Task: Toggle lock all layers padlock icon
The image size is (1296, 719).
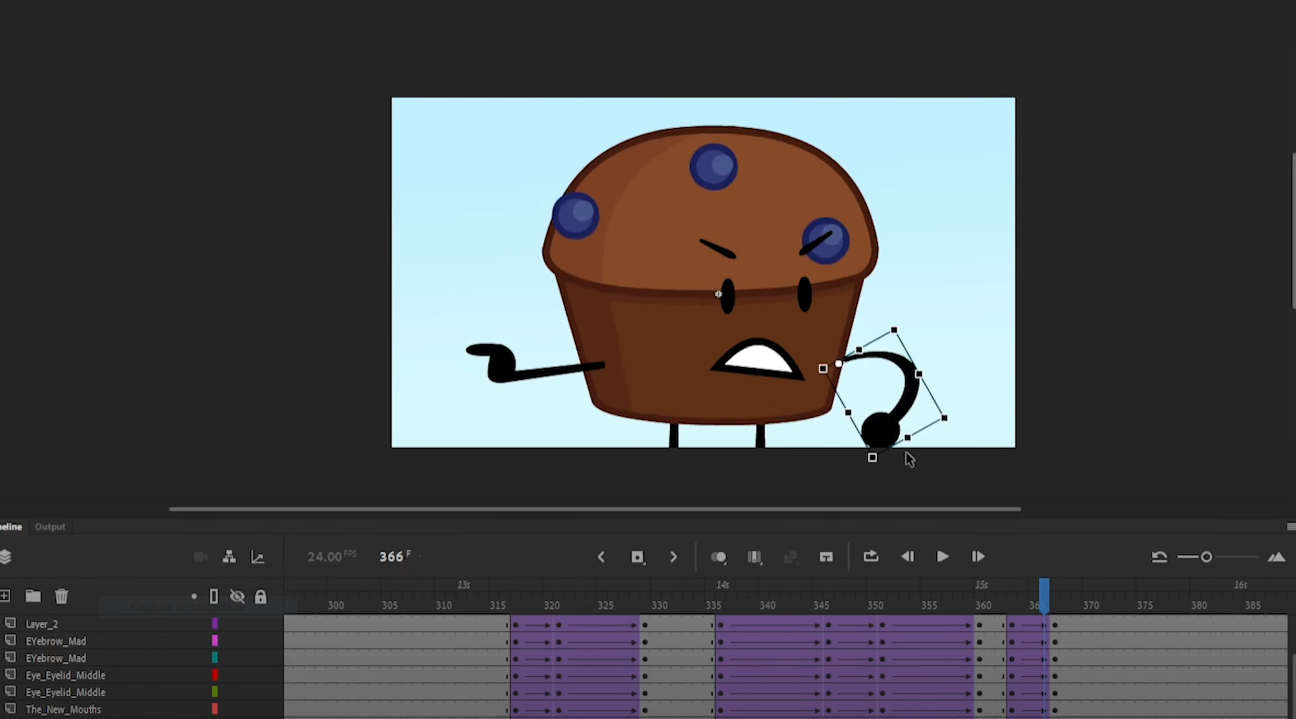Action: tap(260, 596)
